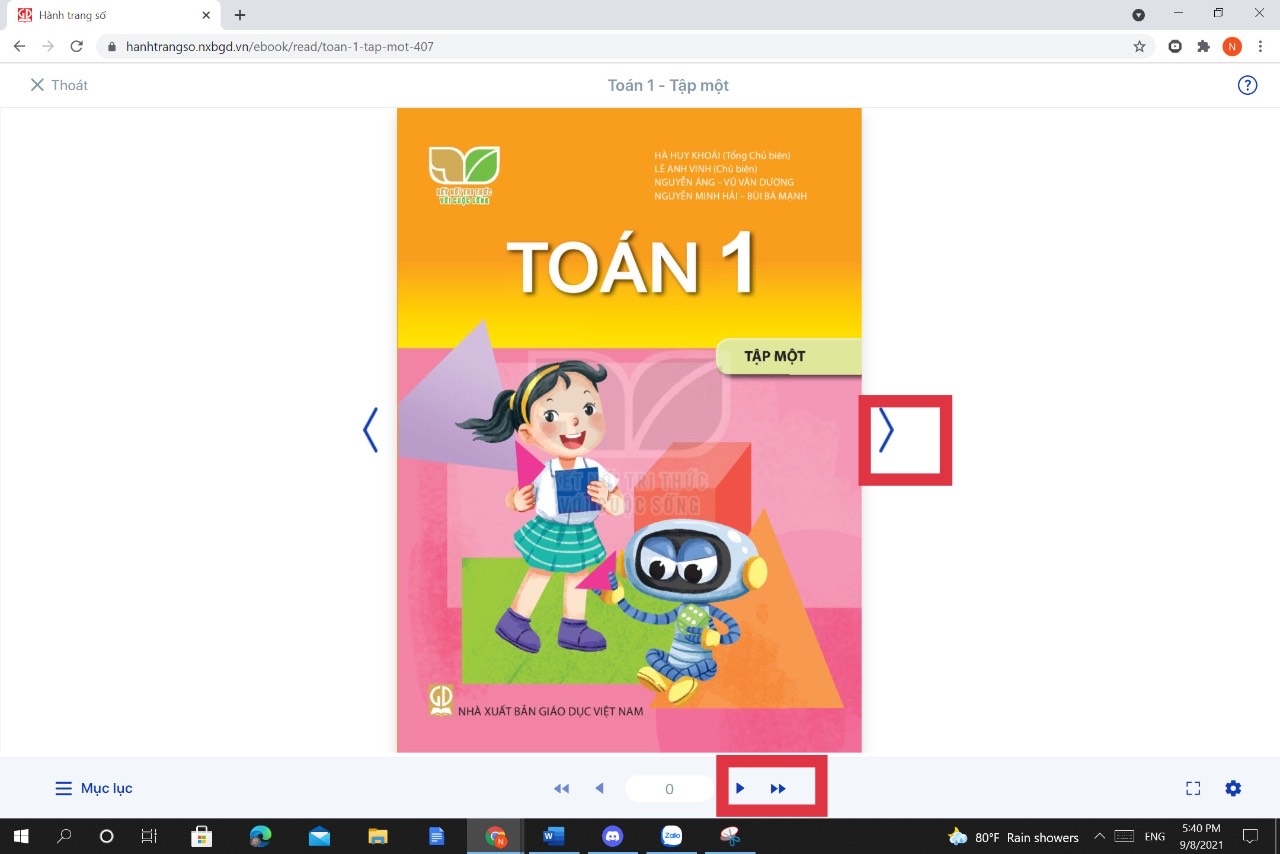1280x854 pixels.
Task: Click the Toán 1 book cover page
Action: tap(629, 430)
